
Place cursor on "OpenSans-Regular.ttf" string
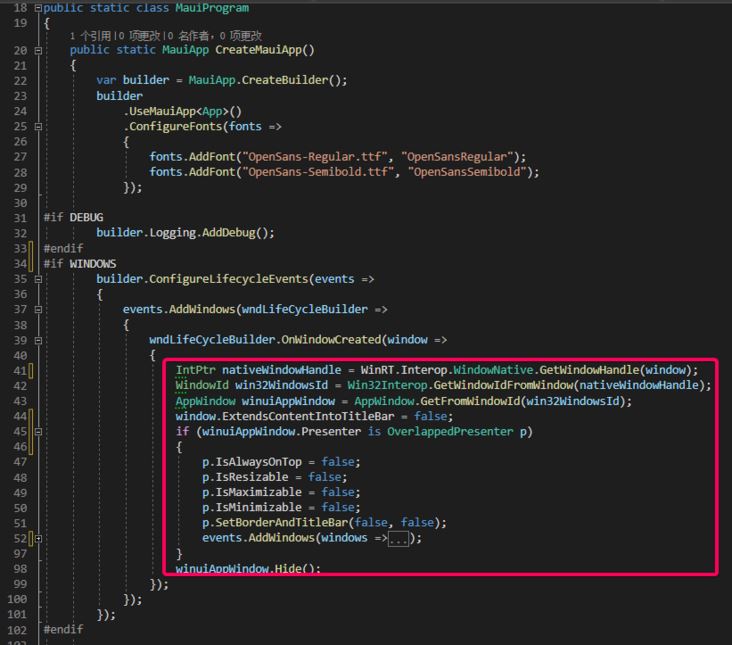pos(241,157)
